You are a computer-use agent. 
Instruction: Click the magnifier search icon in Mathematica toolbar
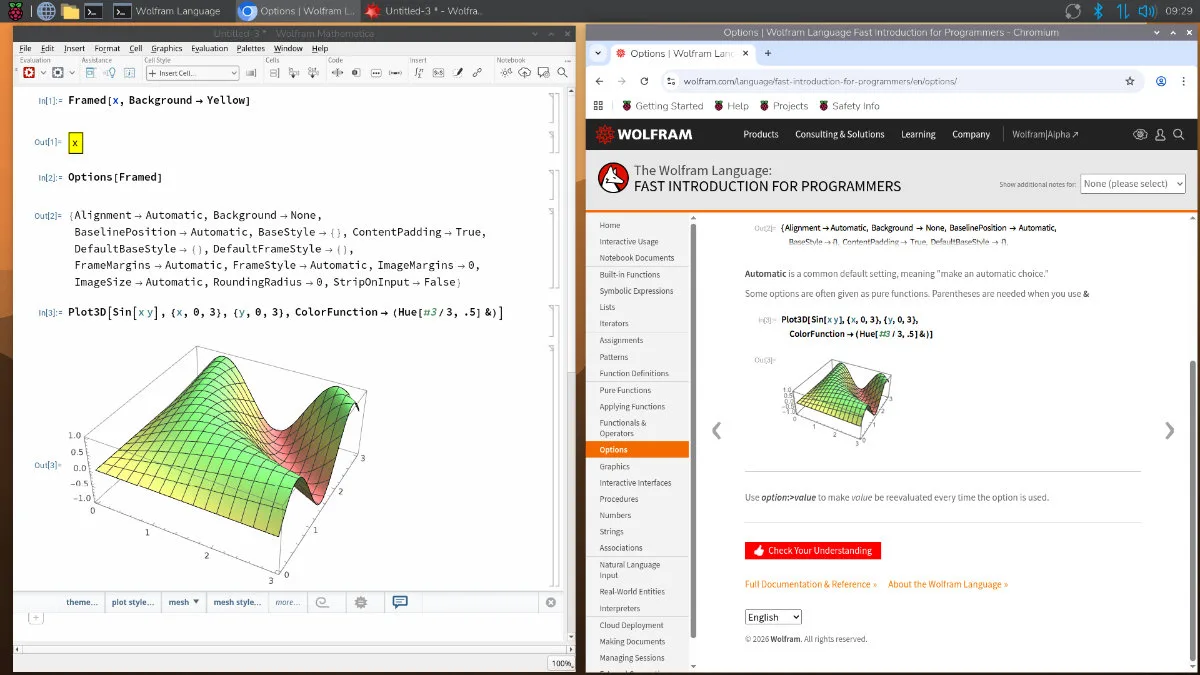pyautogui.click(x=543, y=73)
